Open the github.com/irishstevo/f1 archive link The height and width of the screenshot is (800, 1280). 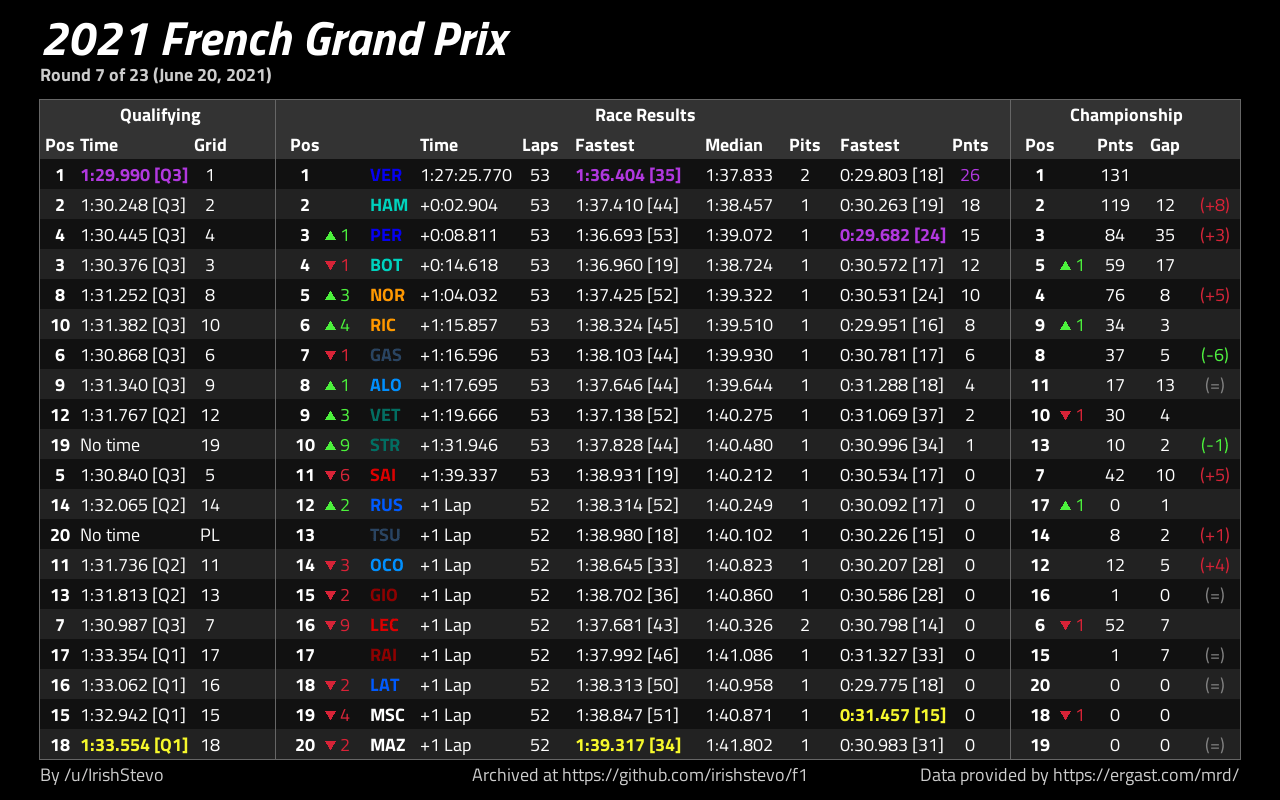click(x=684, y=775)
